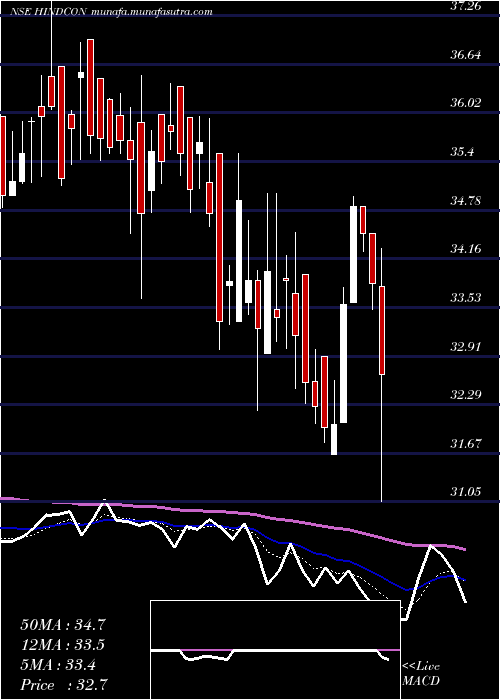Click the 36.64 price axis label

pos(467,55)
